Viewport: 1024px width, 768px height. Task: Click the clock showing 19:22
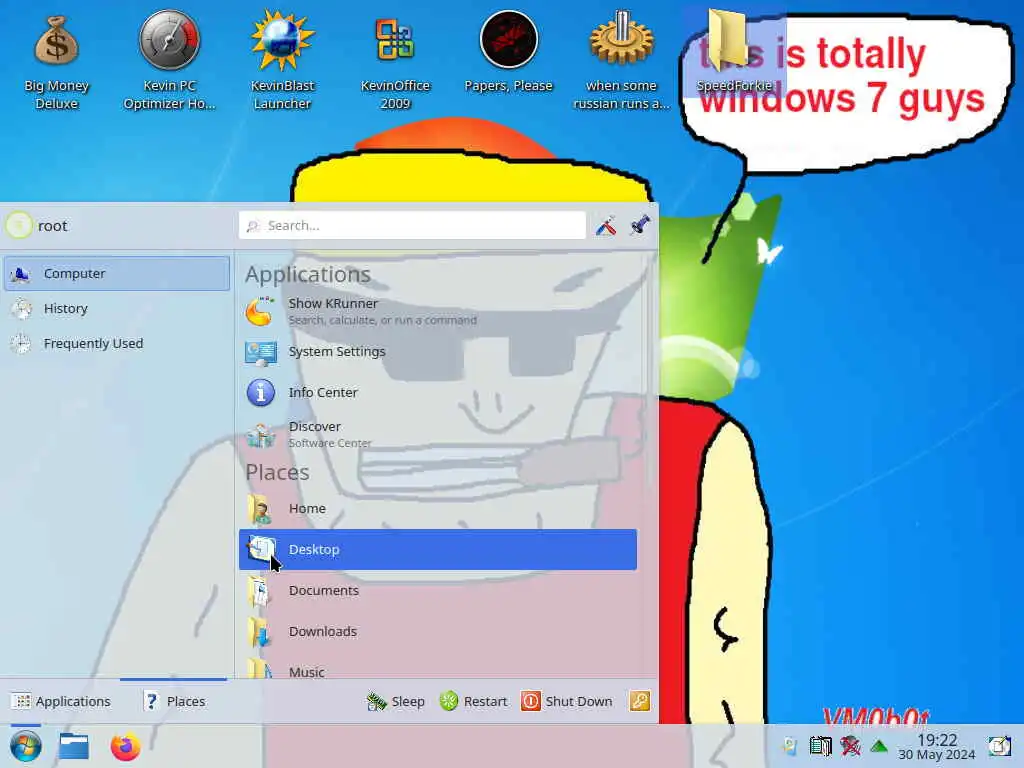(936, 746)
